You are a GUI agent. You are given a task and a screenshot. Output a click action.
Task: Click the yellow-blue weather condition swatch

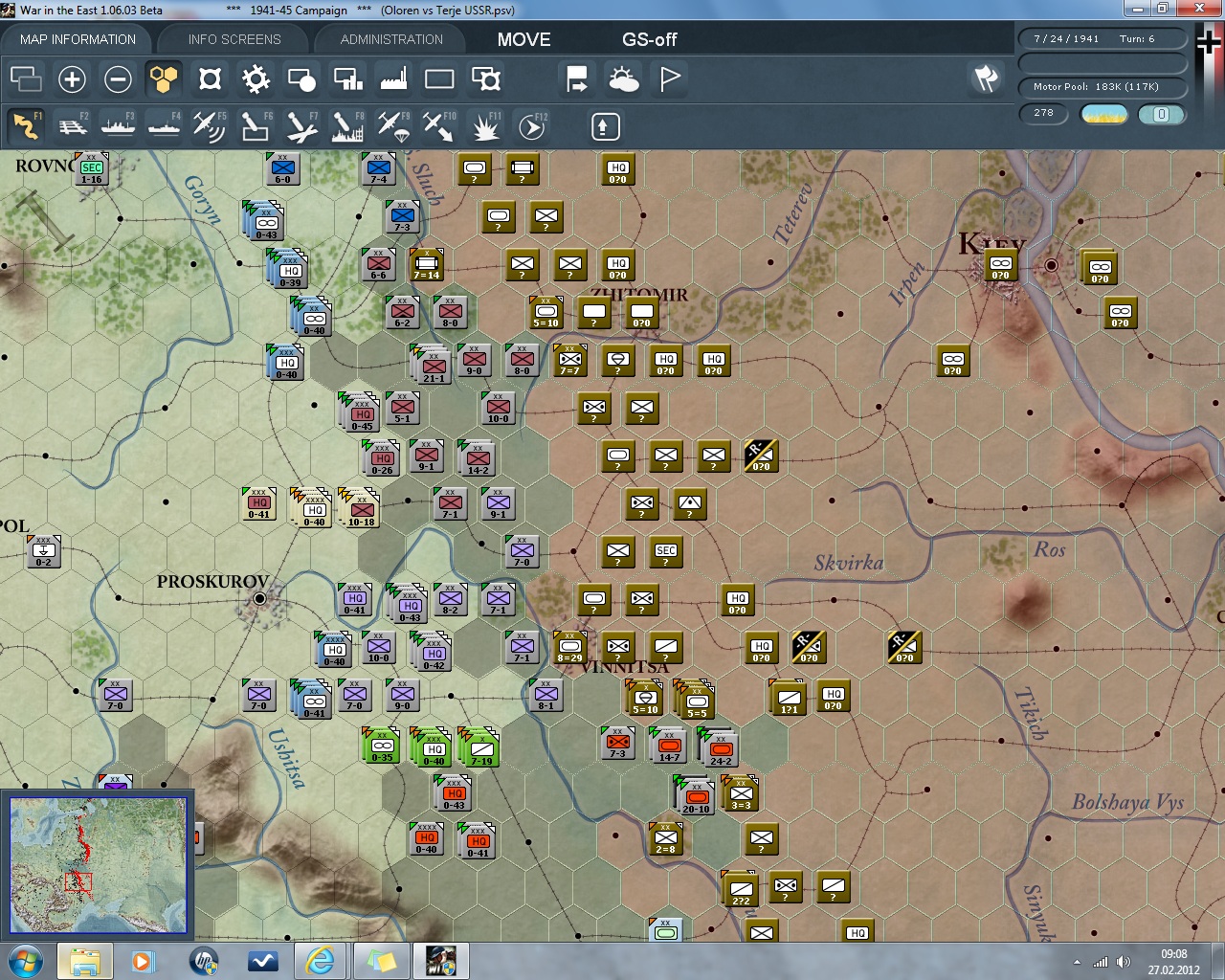tap(1102, 114)
